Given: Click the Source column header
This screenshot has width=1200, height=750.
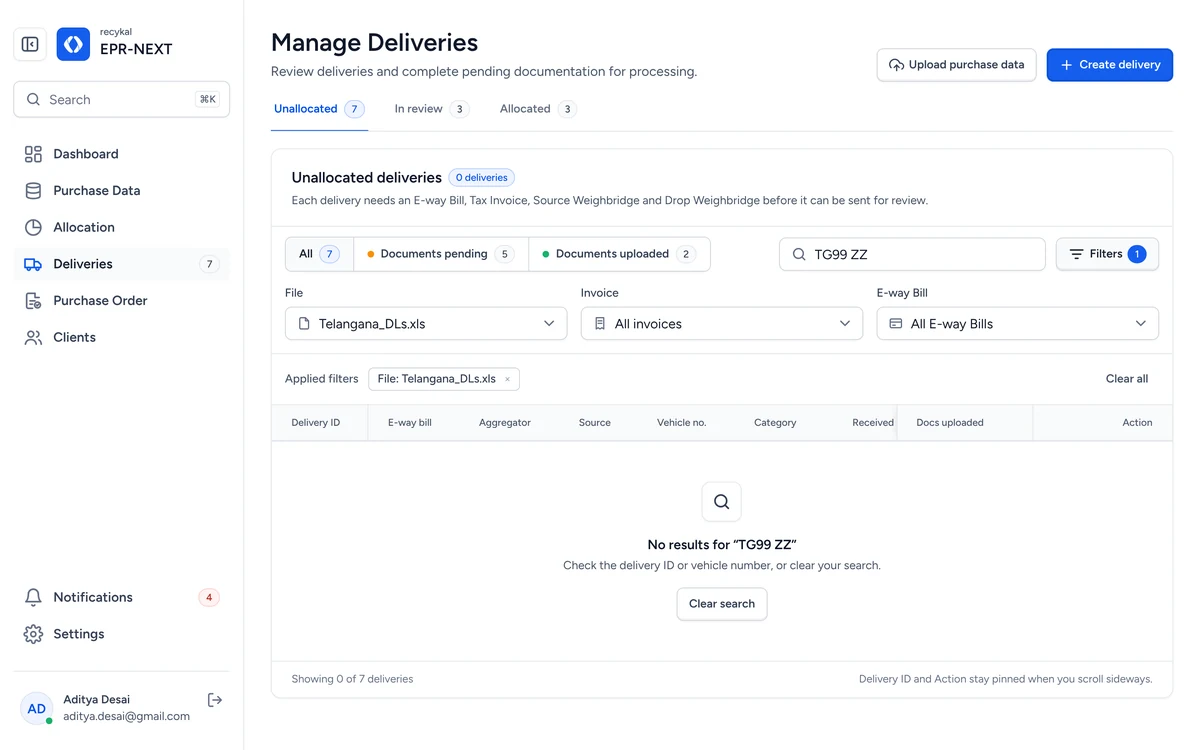Looking at the screenshot, I should [595, 423].
